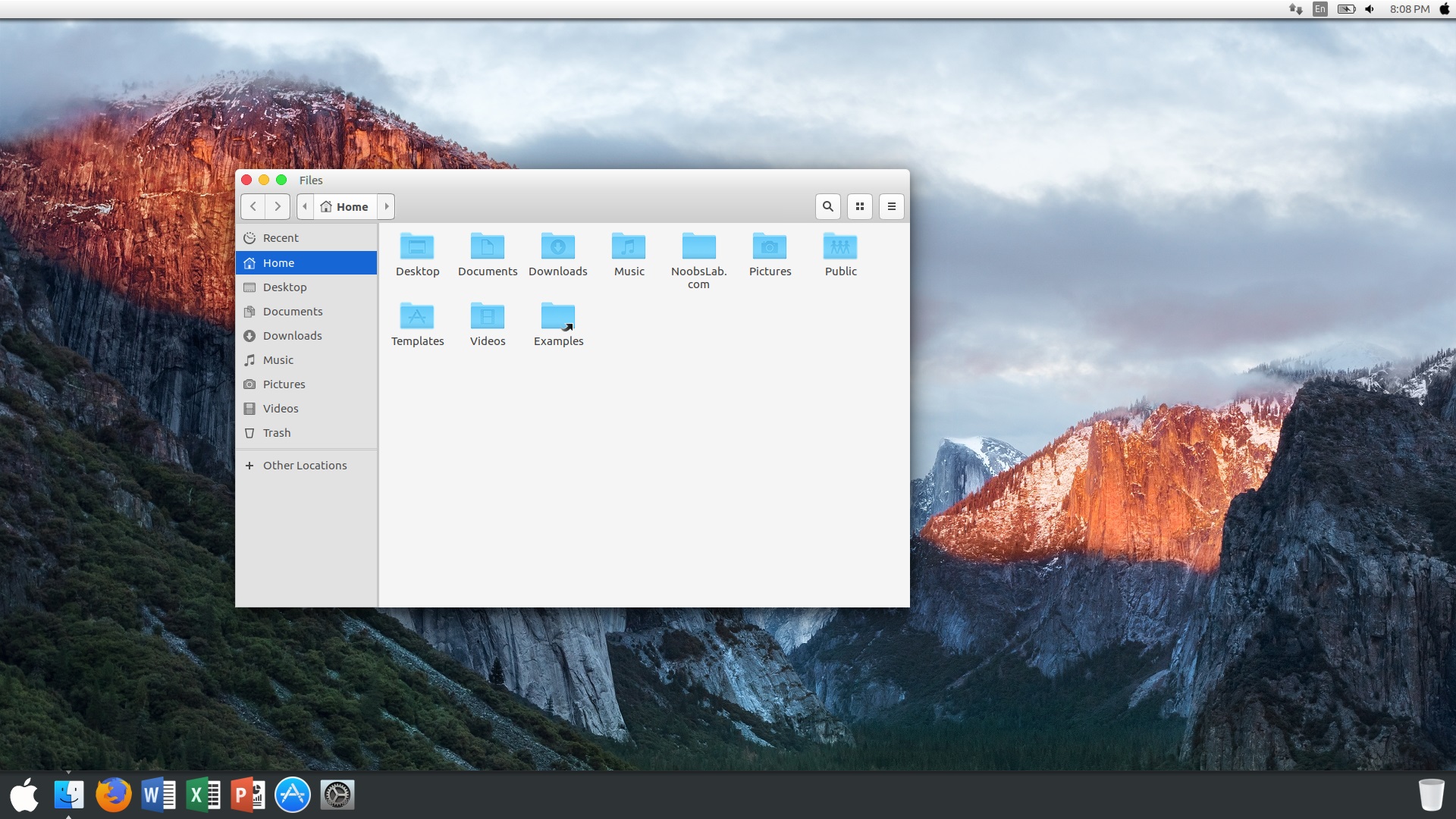Open the NoobsLab.com folder
1456x819 pixels.
pos(698,246)
